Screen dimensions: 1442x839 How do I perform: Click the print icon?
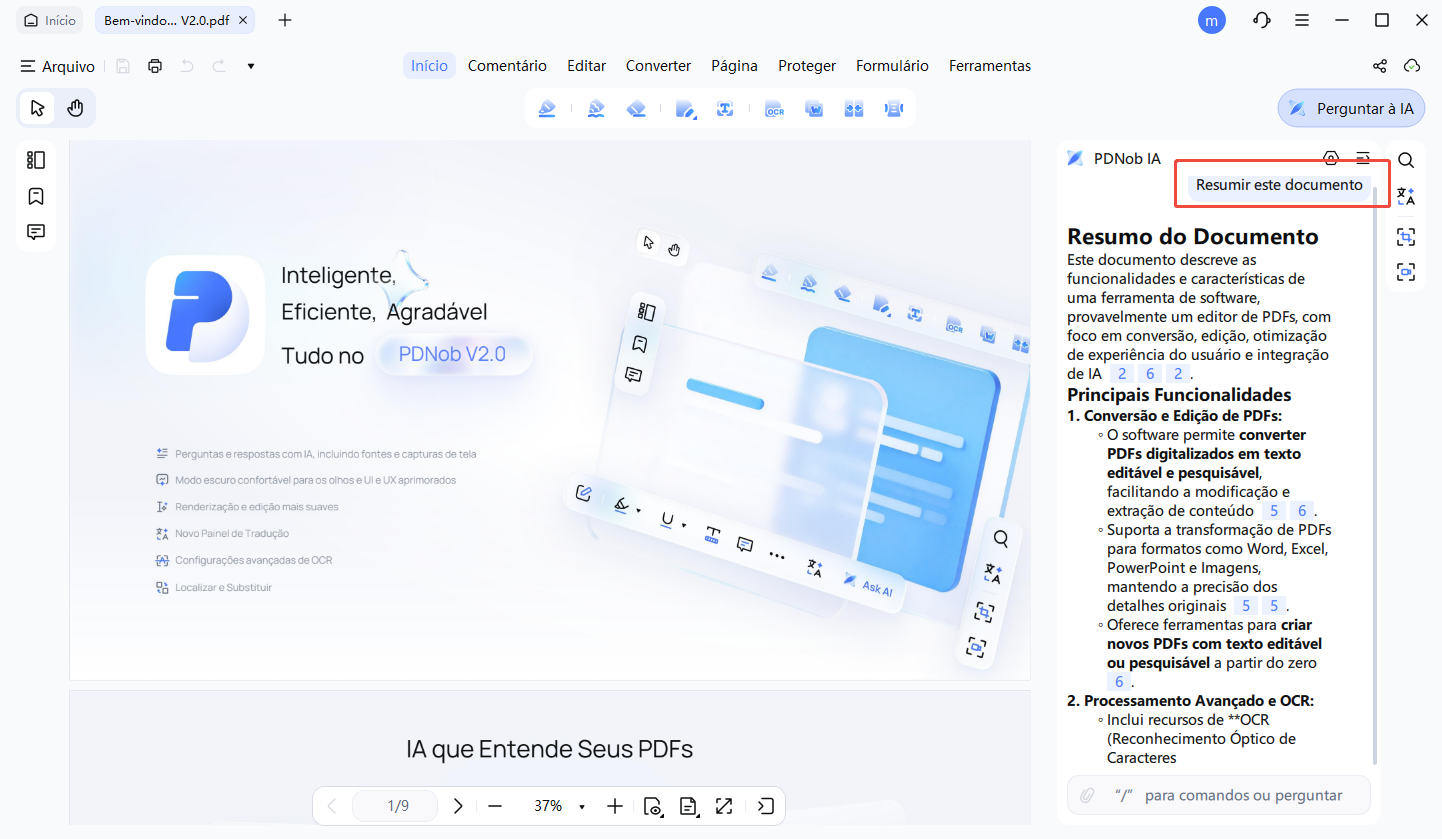(x=155, y=66)
